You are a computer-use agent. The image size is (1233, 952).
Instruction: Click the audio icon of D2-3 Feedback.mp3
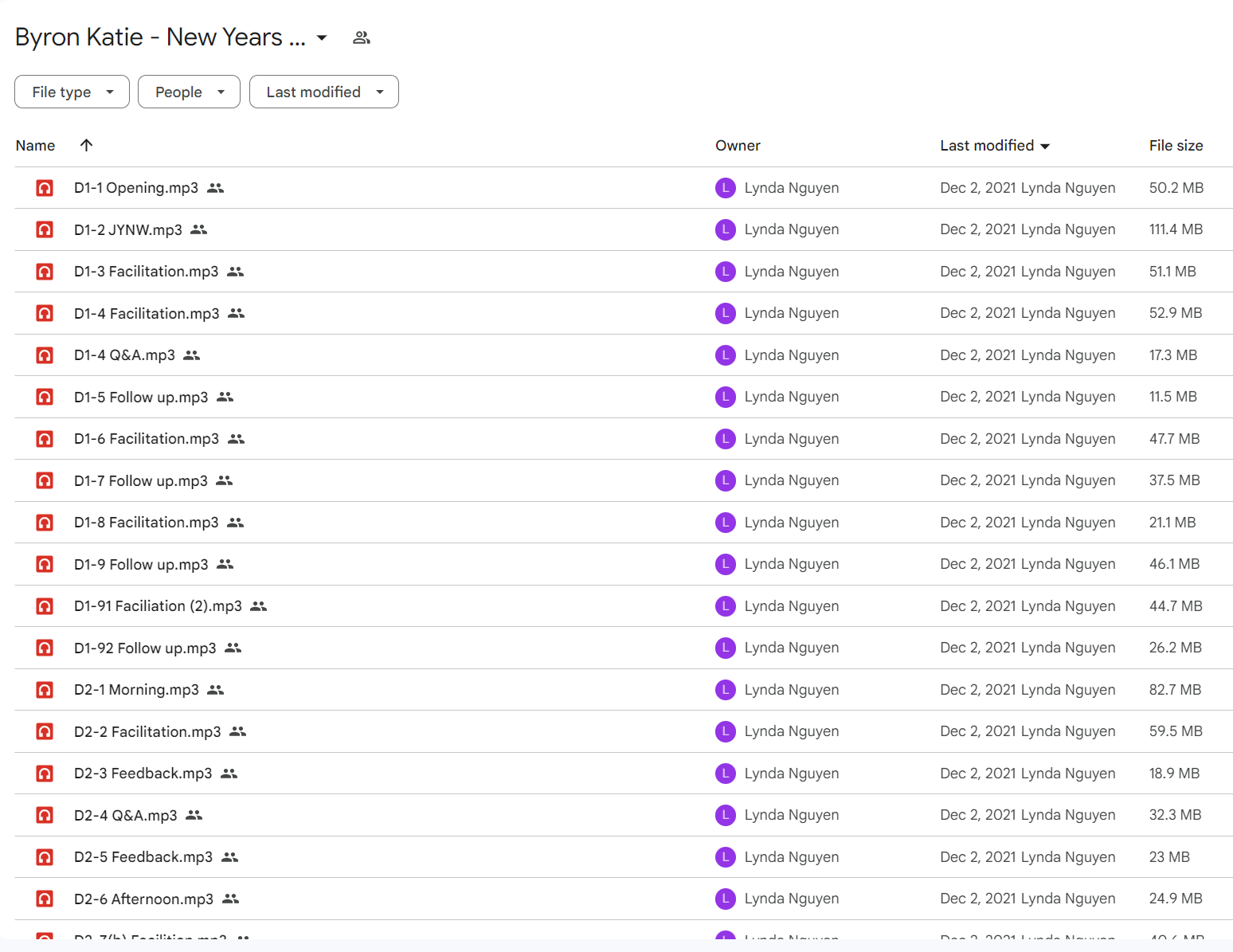[x=45, y=774]
